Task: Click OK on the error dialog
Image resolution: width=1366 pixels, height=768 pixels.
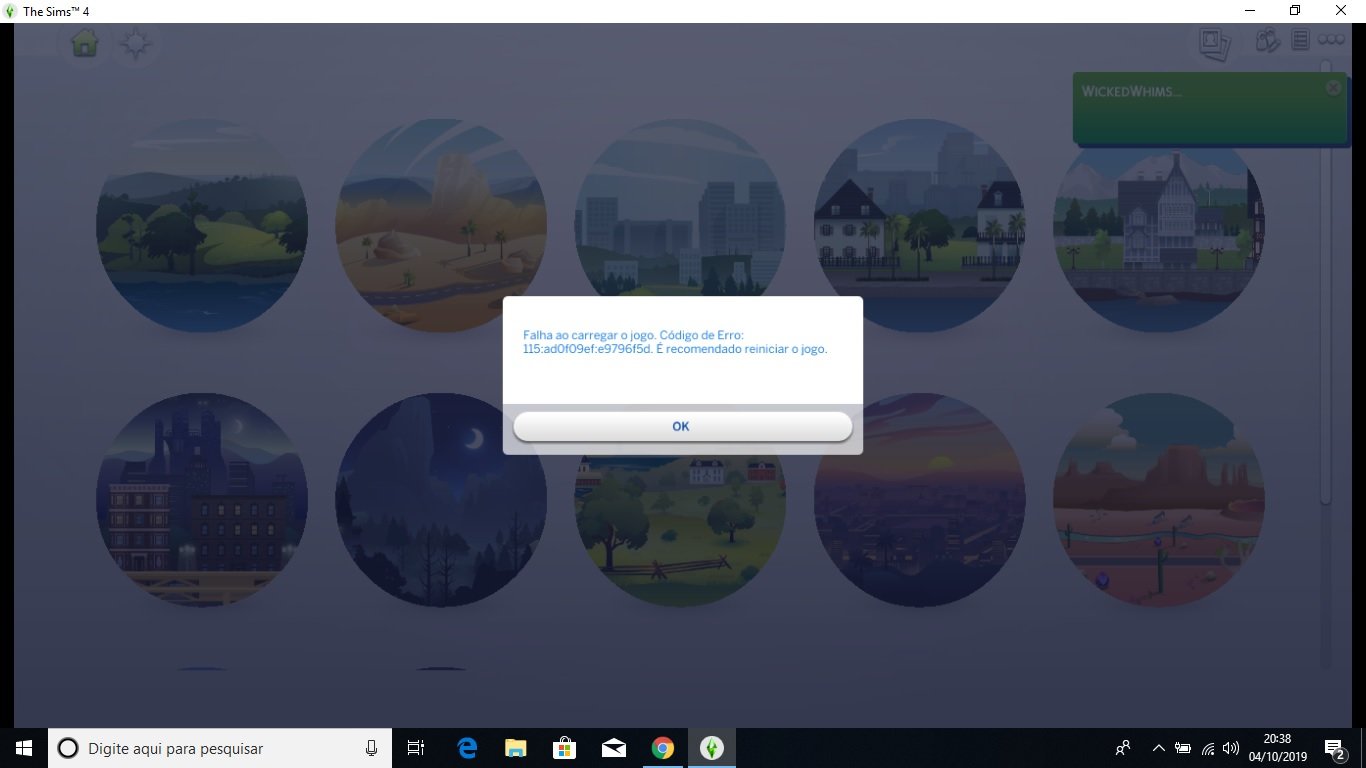Action: click(x=682, y=426)
